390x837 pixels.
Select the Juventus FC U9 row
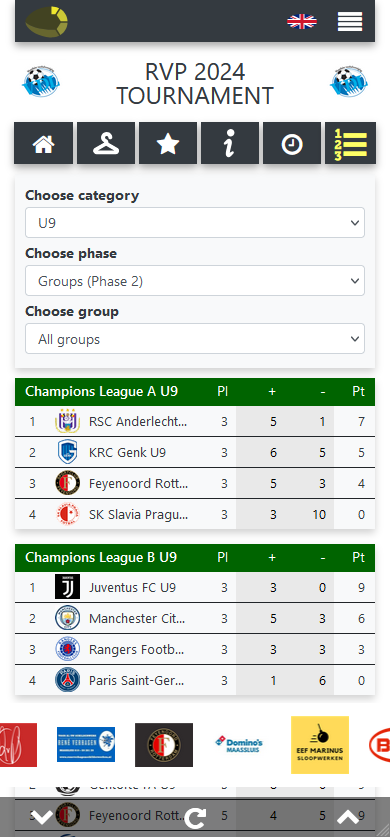[195, 588]
